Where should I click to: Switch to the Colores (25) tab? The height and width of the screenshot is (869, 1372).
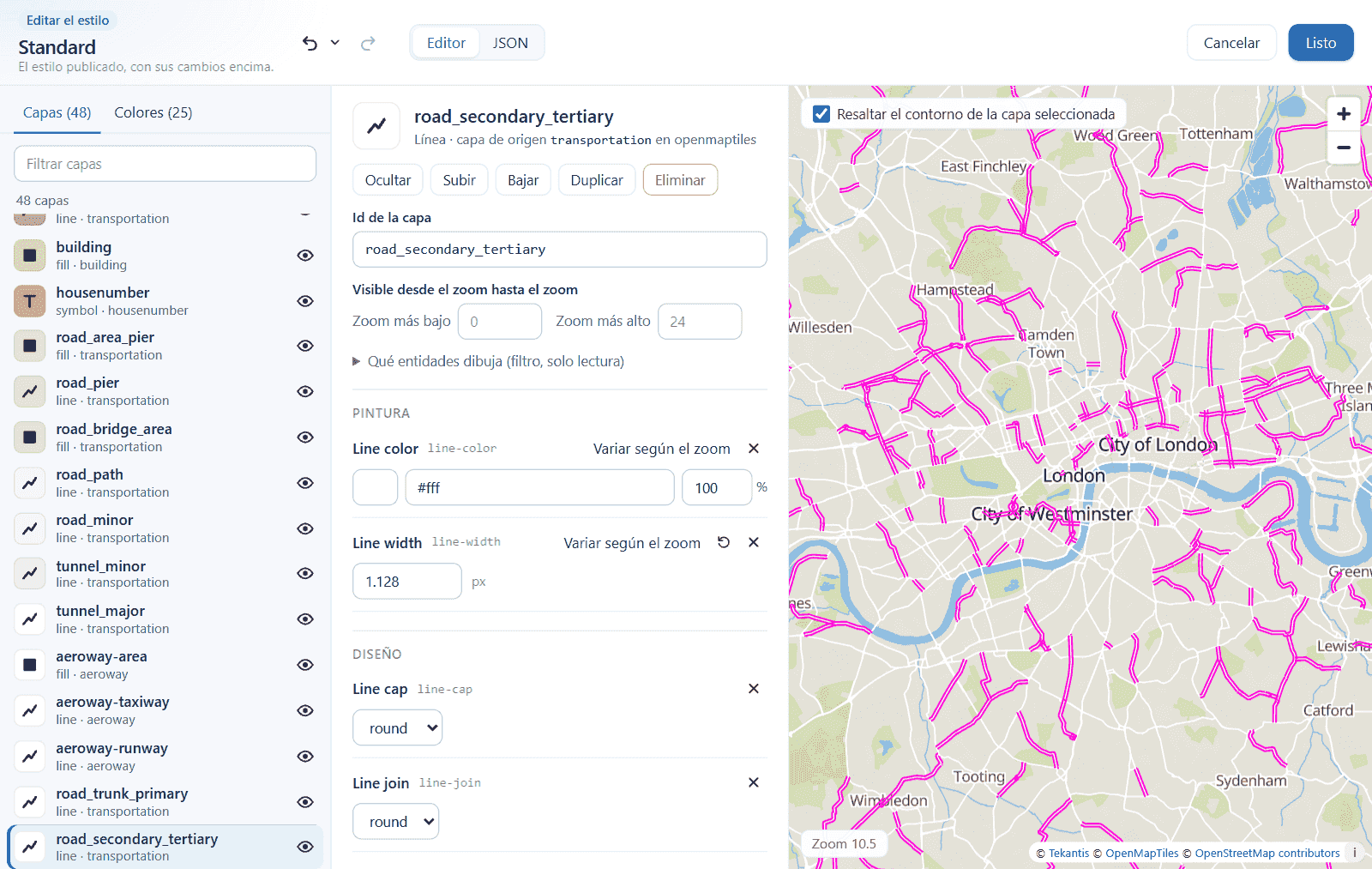[x=153, y=112]
